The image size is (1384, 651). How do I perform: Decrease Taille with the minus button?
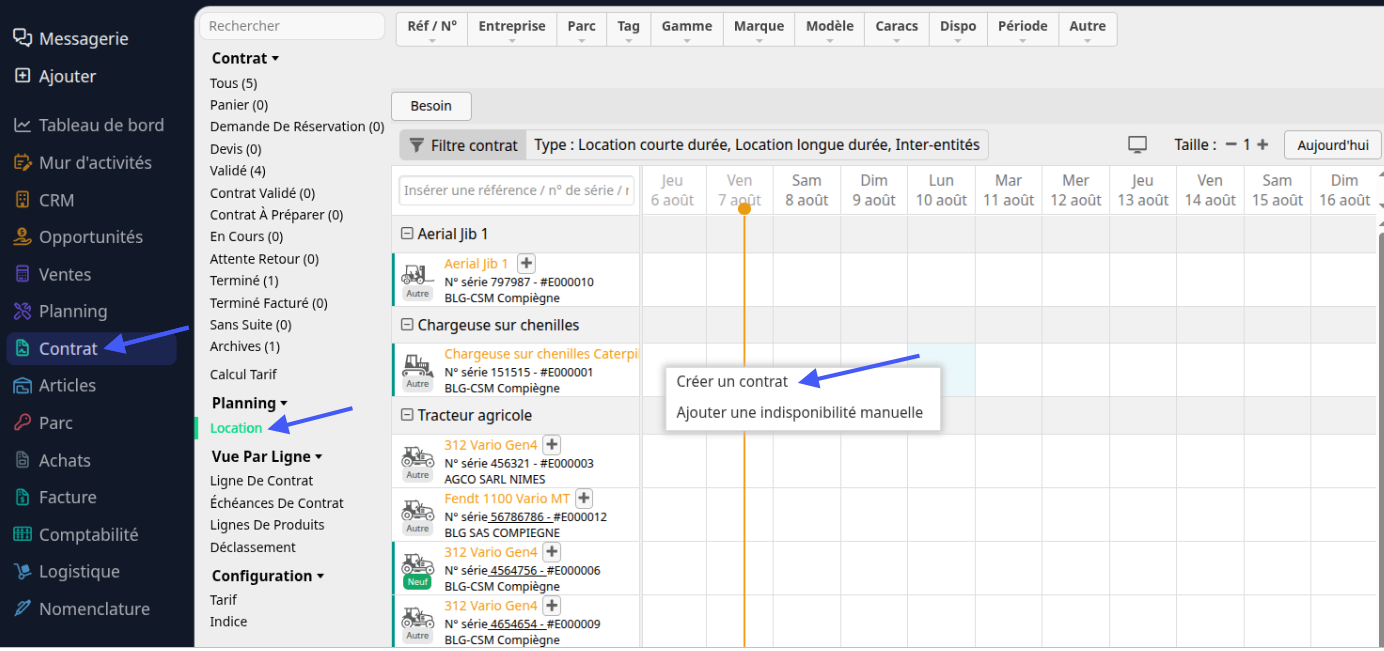pos(1231,145)
